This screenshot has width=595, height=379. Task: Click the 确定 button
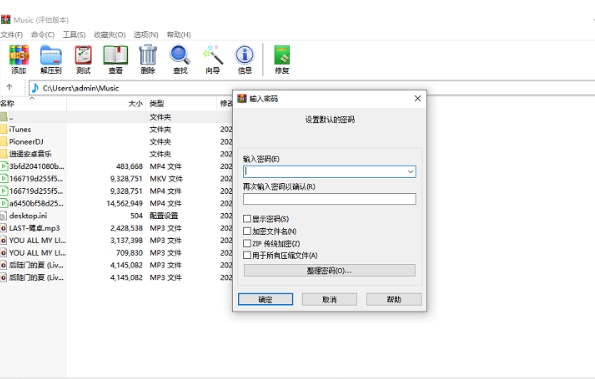pos(265,299)
